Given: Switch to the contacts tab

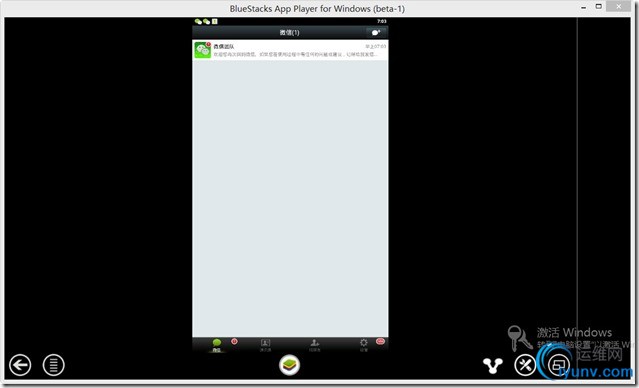Looking at the screenshot, I should 265,345.
